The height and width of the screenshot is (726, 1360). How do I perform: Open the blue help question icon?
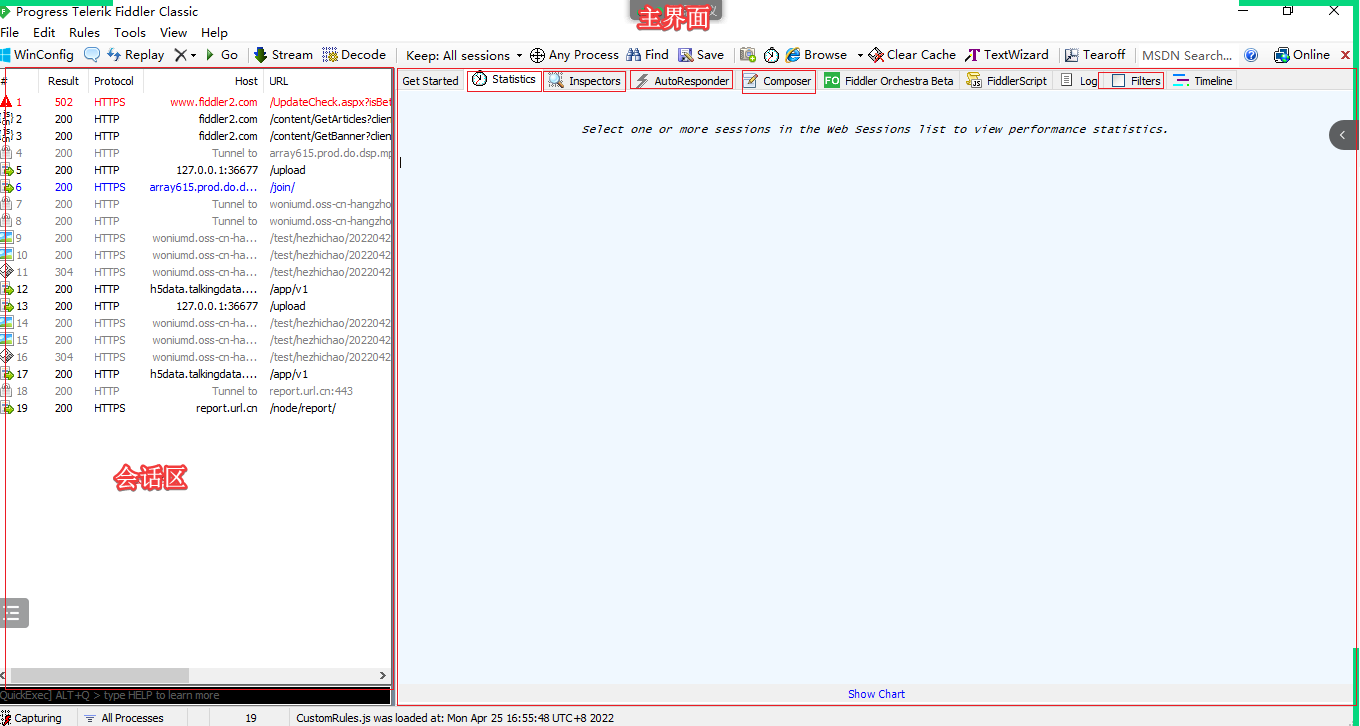1251,55
